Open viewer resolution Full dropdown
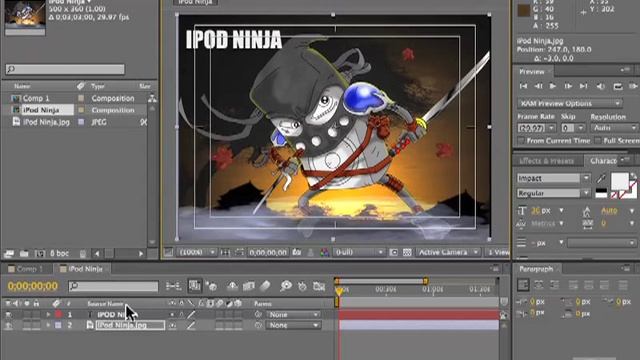 click(358, 253)
